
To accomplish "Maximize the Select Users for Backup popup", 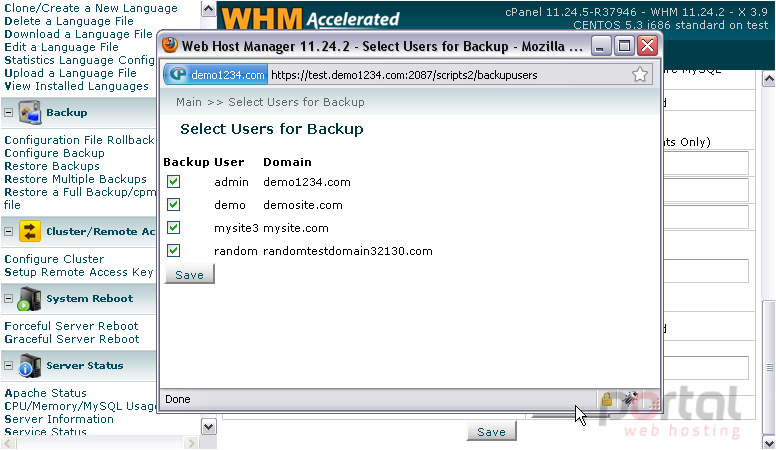I will pos(624,46).
